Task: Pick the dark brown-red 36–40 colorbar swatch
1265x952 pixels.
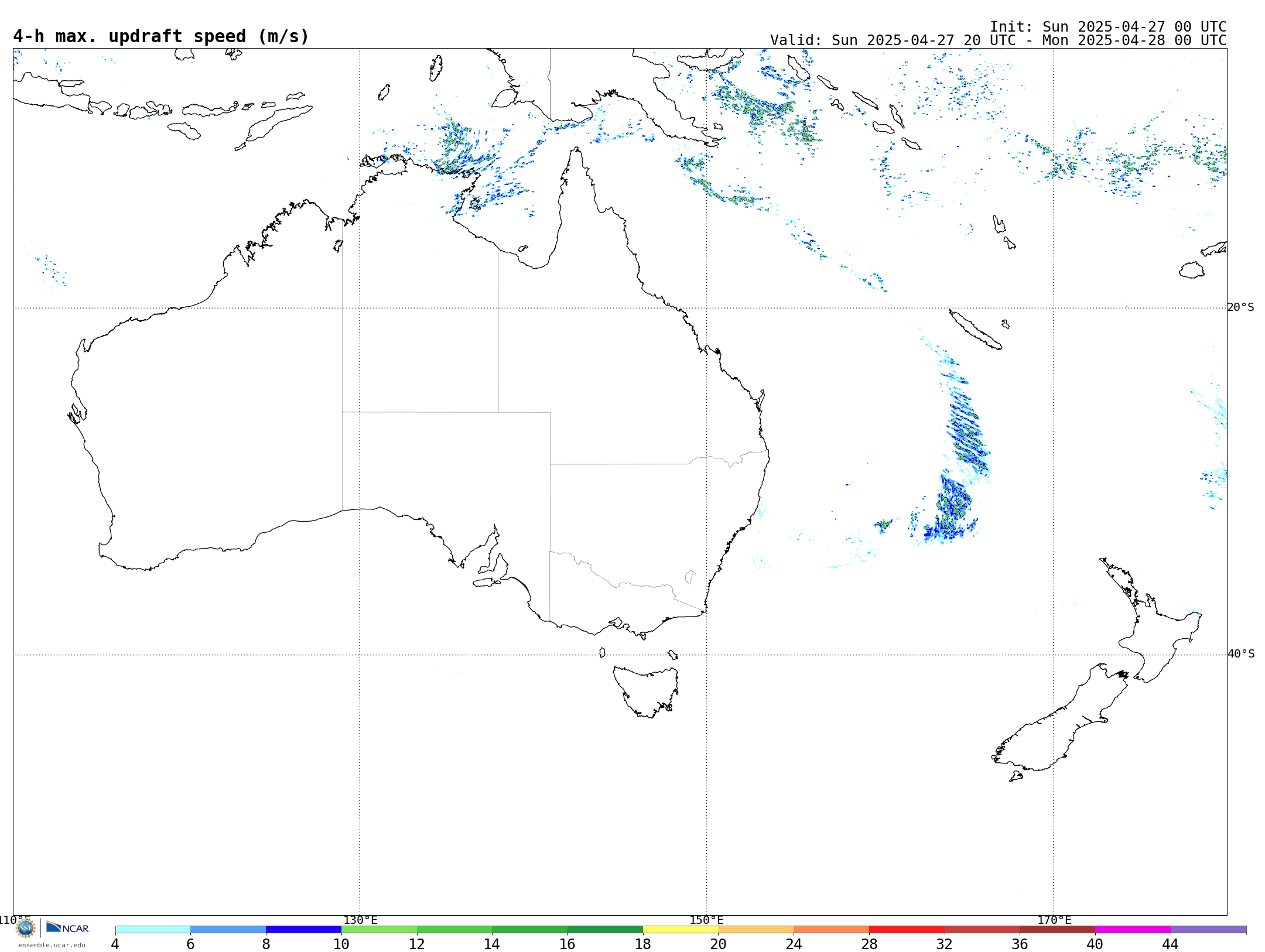Action: (1058, 930)
